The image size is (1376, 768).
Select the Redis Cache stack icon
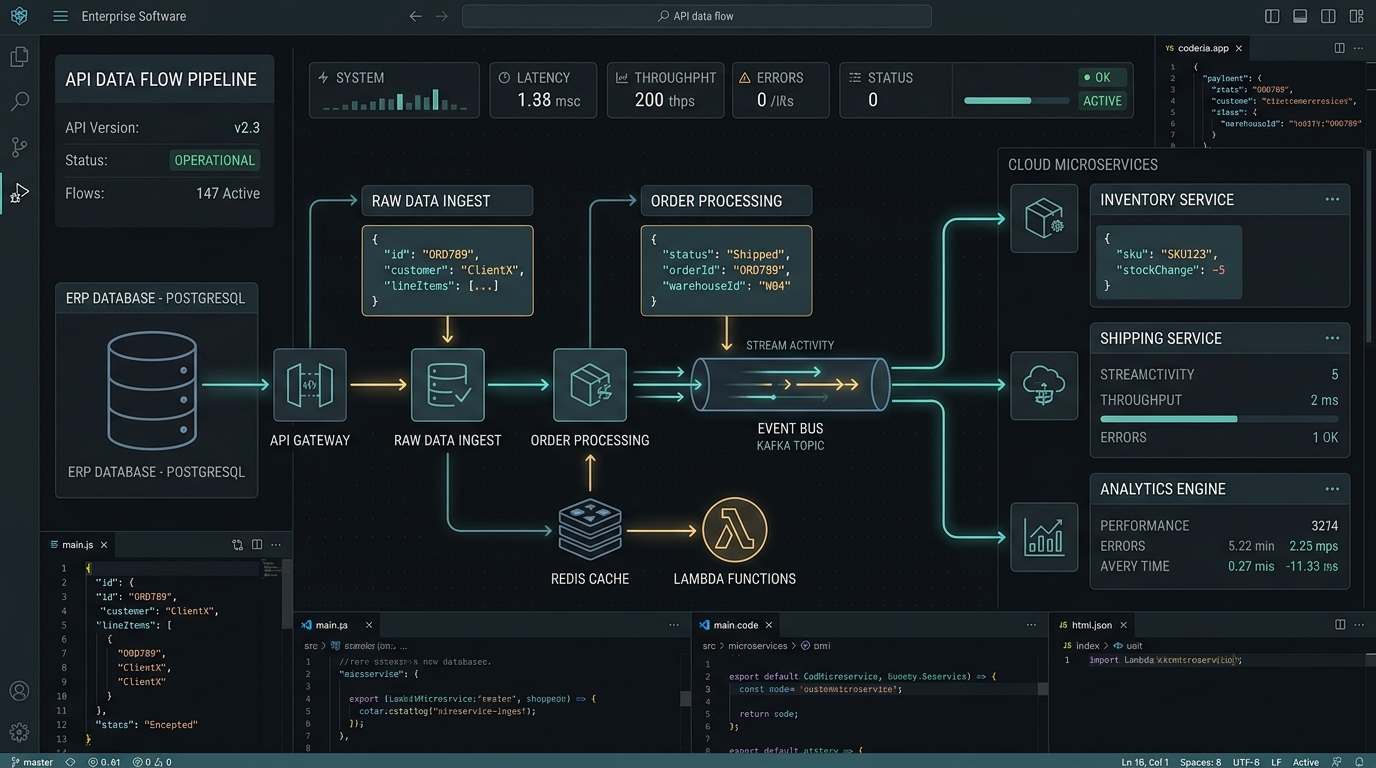tap(590, 529)
